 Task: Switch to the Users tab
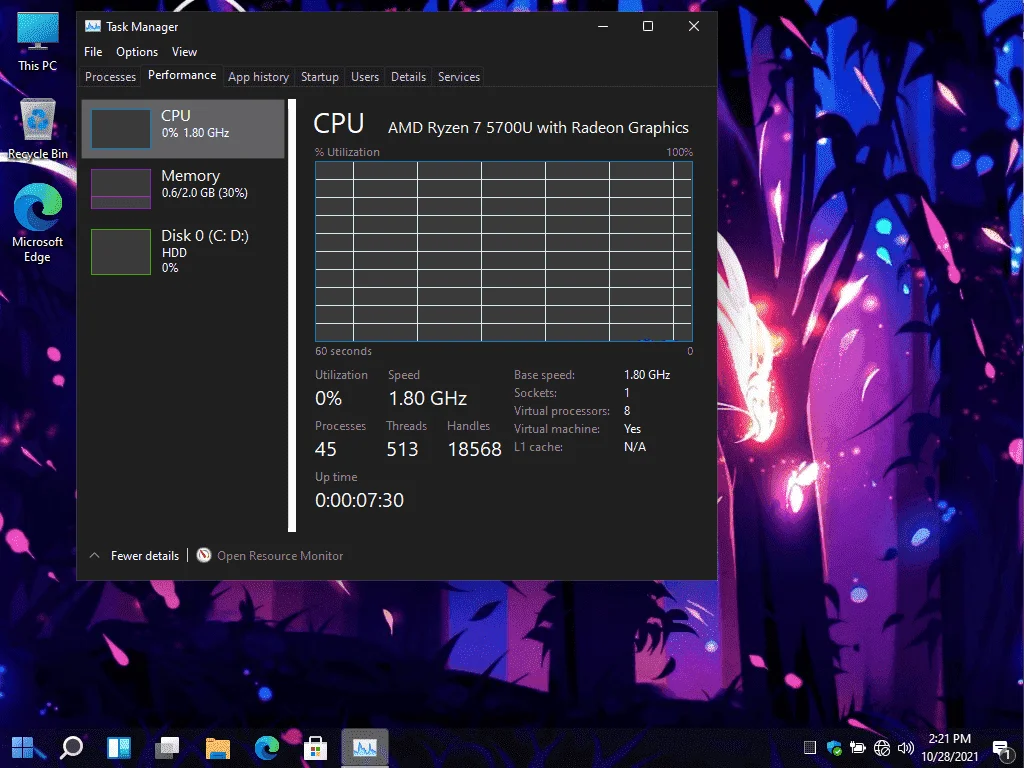[x=365, y=76]
